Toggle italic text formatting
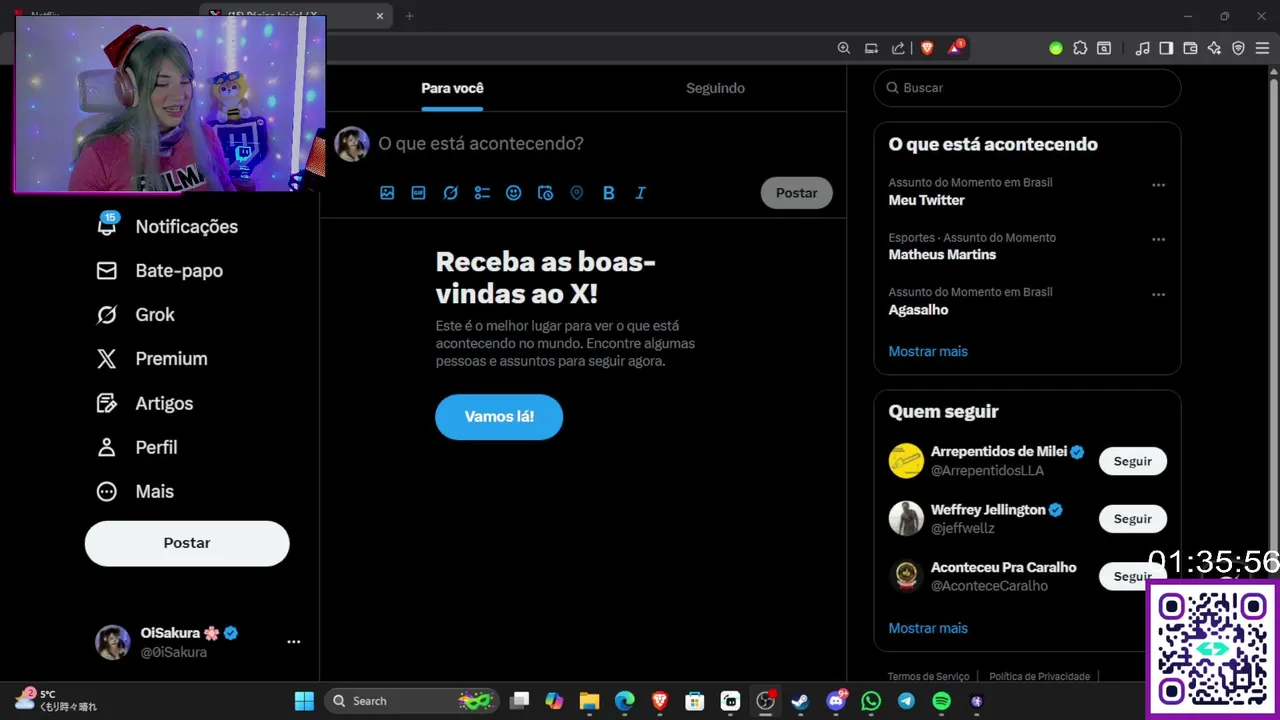This screenshot has width=1280, height=720. point(640,193)
